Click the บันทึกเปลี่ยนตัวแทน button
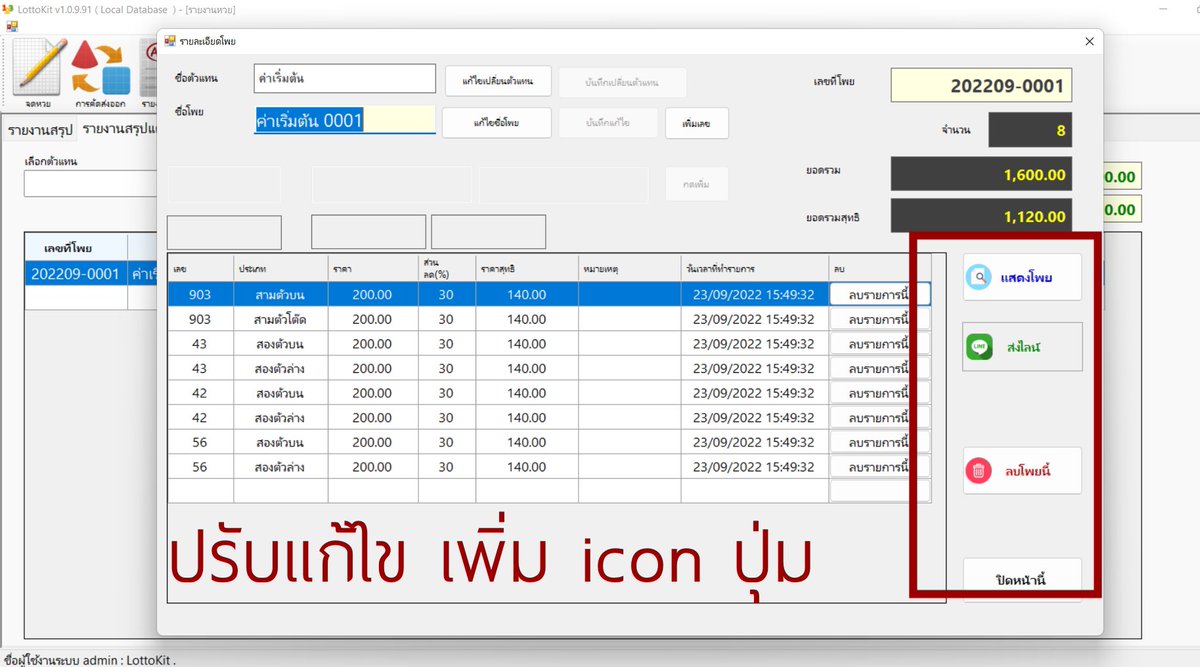The height and width of the screenshot is (667, 1200). (x=622, y=81)
